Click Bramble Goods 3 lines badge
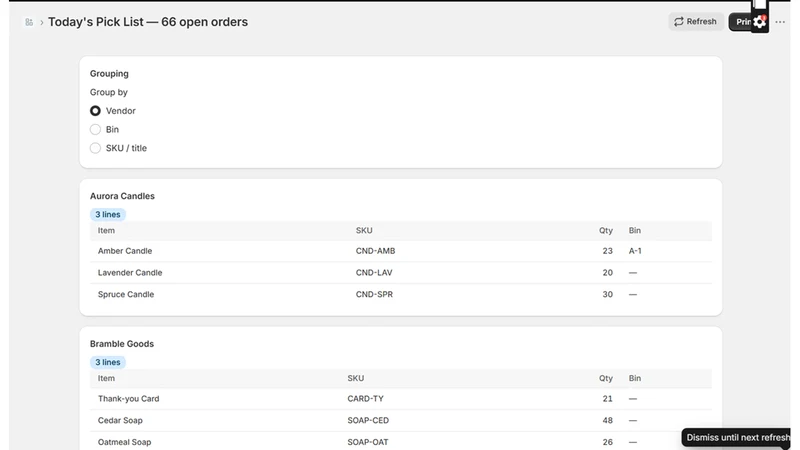800x450 pixels. coord(108,362)
